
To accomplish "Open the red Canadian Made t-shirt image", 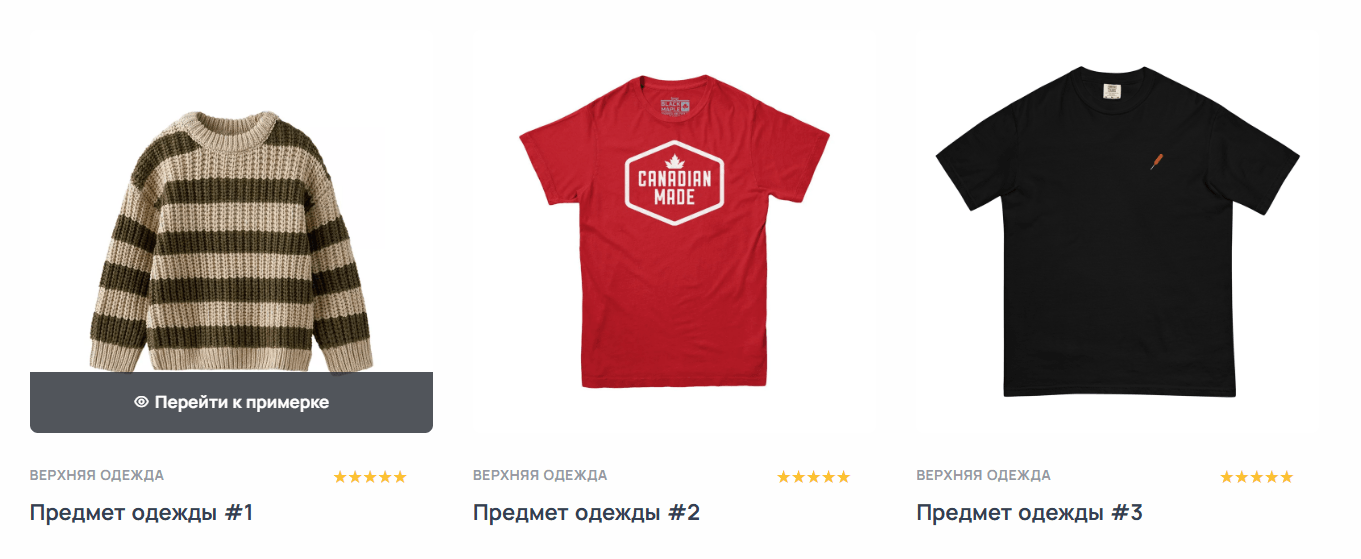I will [675, 232].
